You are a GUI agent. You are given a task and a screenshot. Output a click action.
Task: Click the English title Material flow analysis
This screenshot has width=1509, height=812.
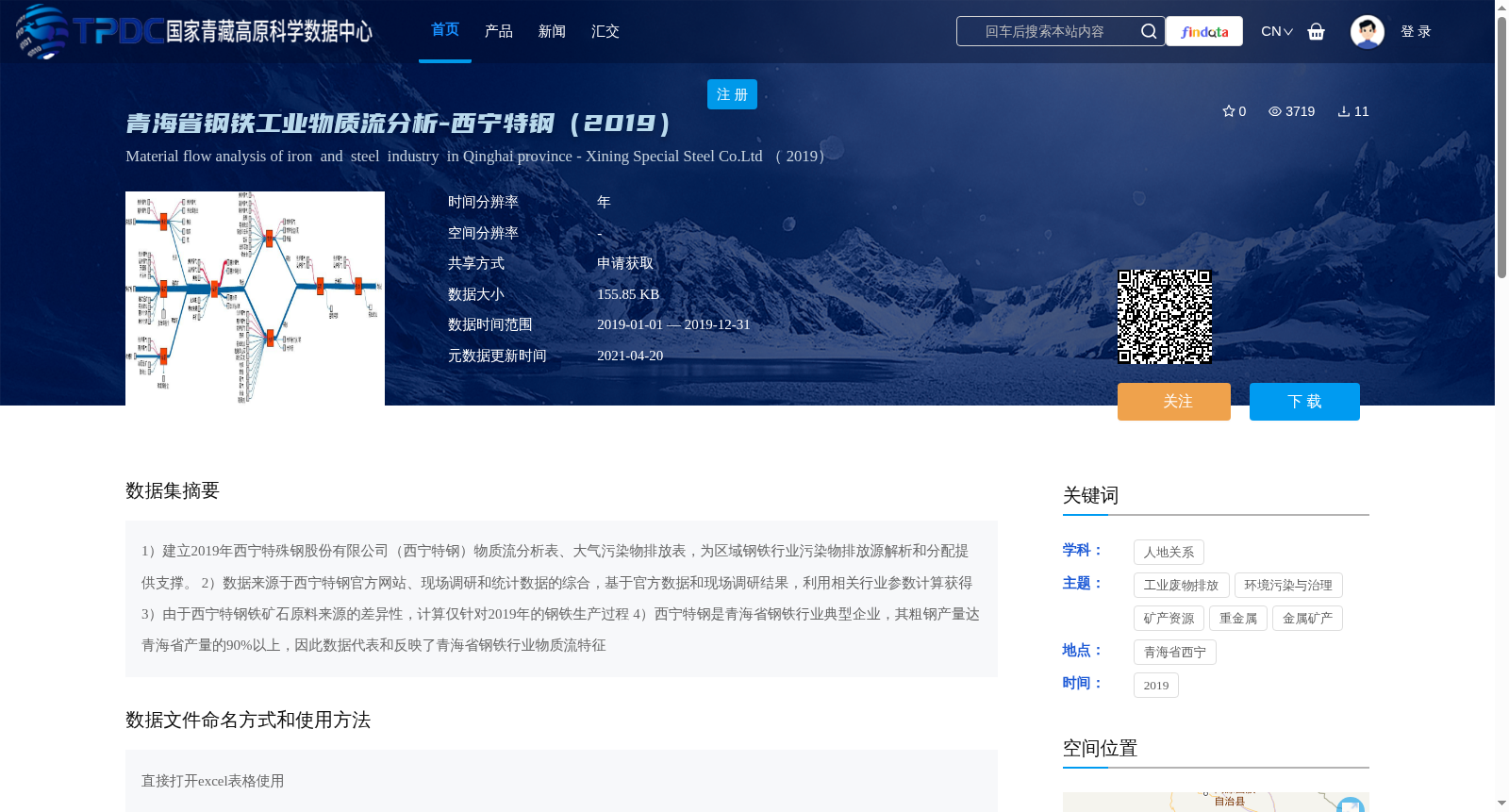point(475,157)
